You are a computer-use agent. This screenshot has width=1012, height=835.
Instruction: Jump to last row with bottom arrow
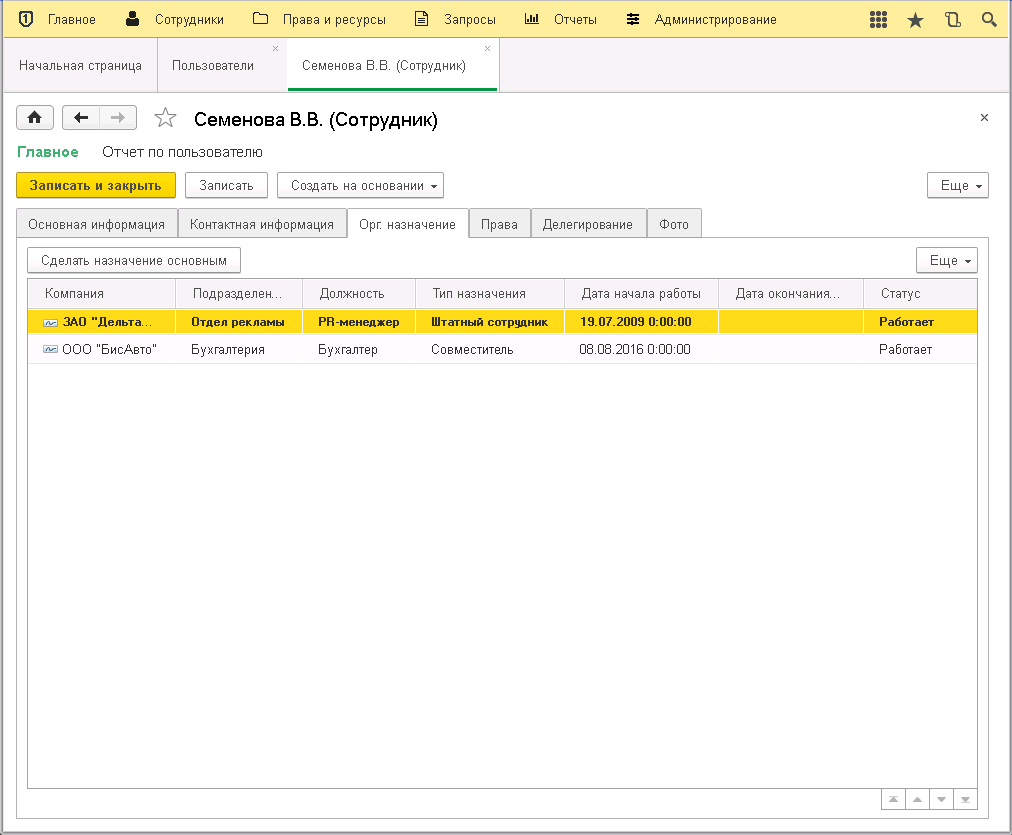click(x=965, y=800)
